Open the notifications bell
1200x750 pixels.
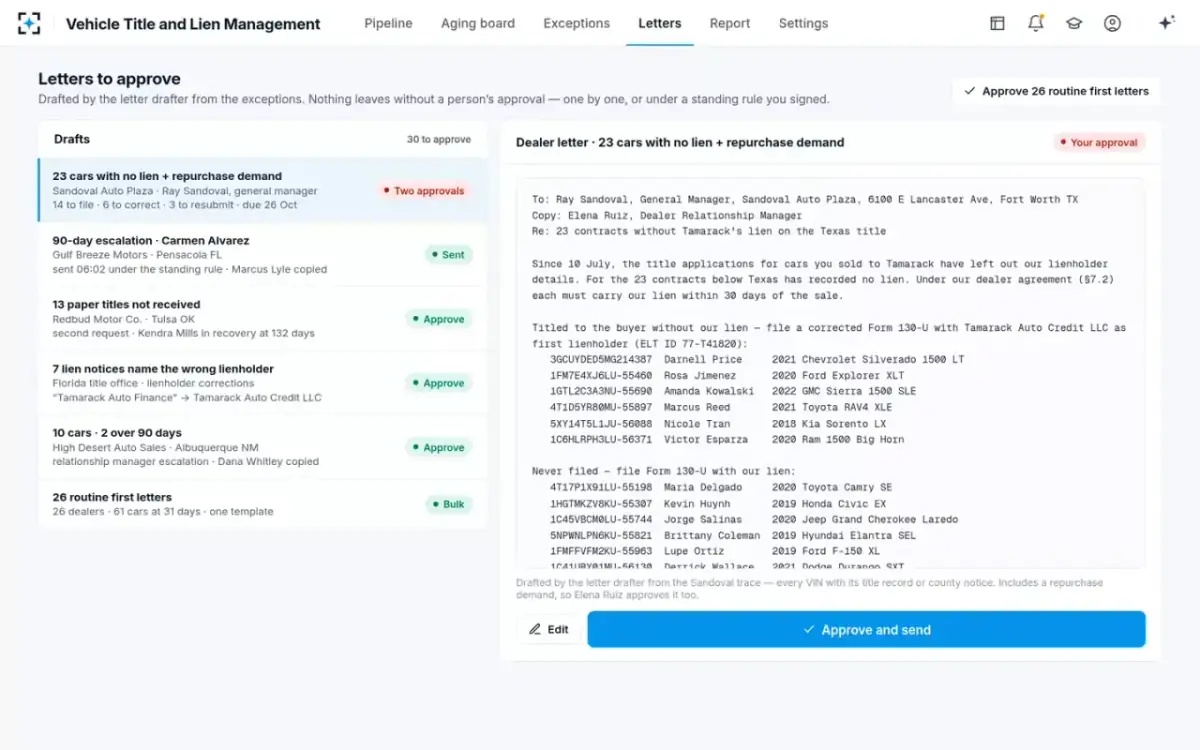coord(1036,23)
